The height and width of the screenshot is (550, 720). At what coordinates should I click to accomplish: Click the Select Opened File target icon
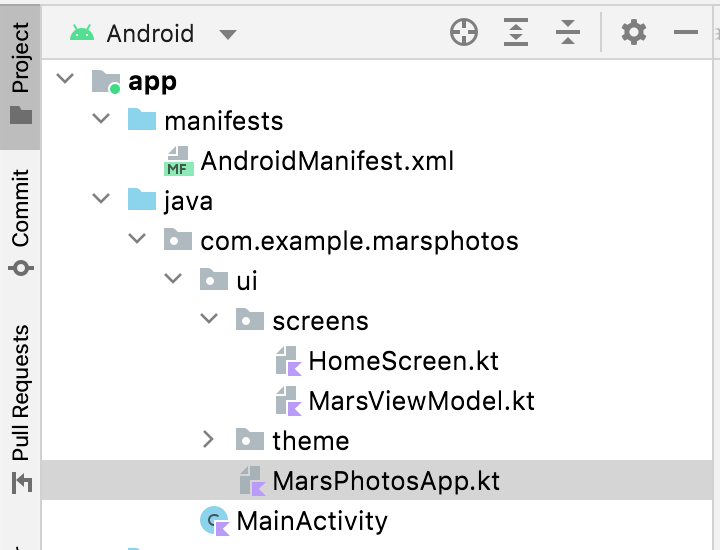(464, 33)
